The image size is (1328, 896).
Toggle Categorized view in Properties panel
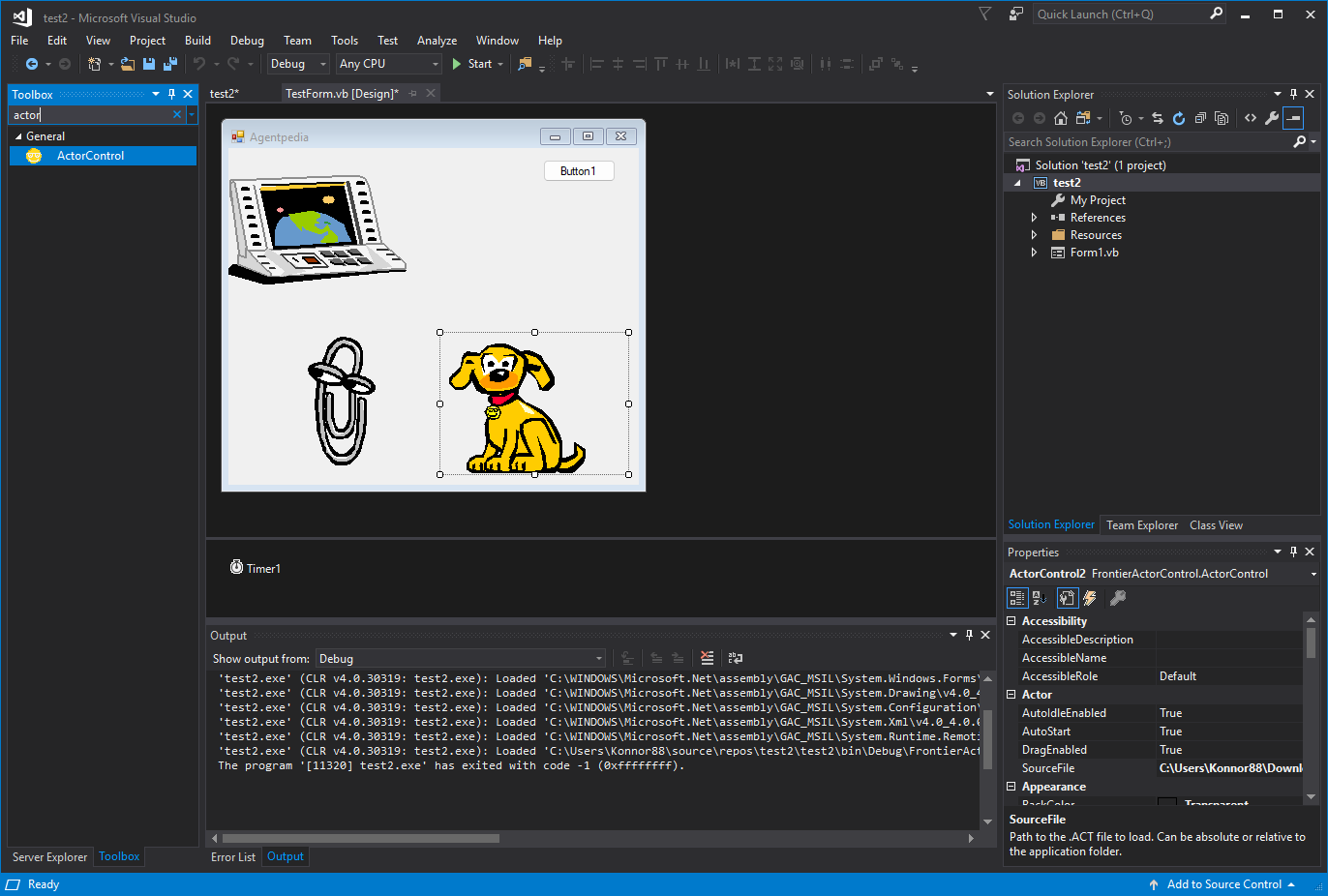click(1017, 598)
